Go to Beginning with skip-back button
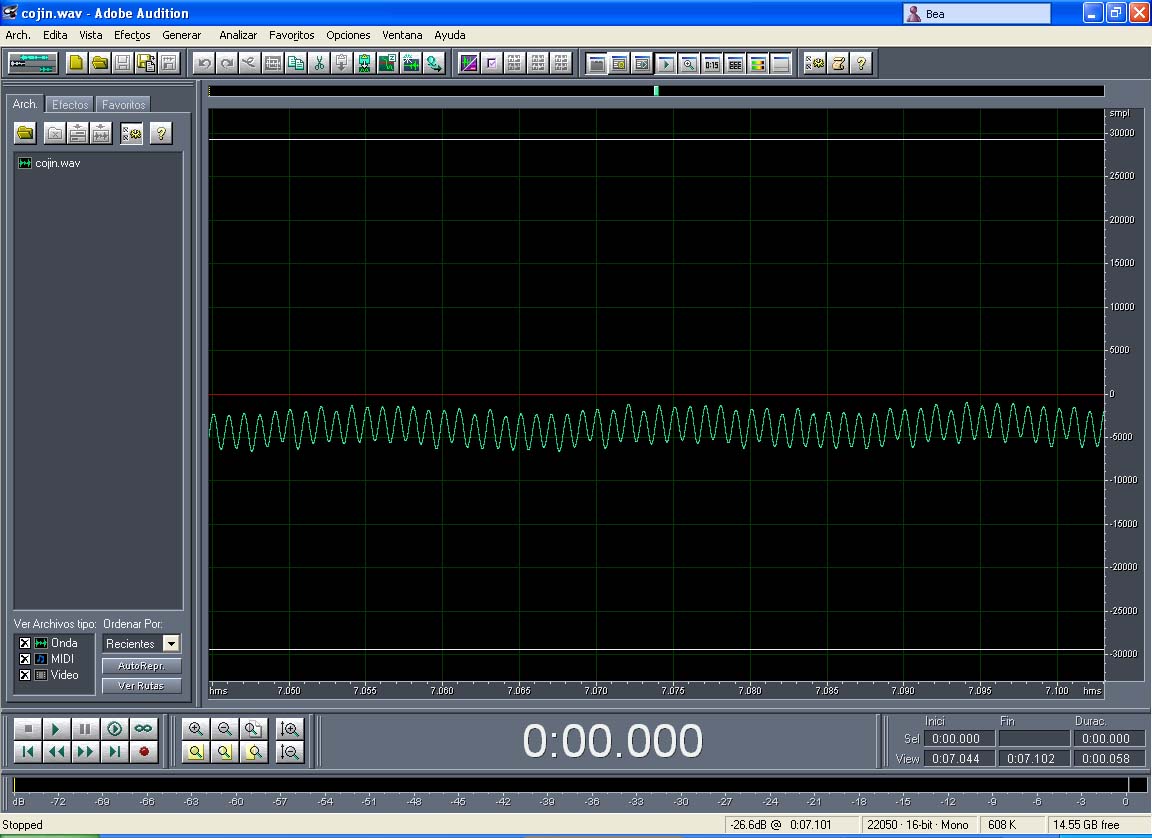1152x838 pixels. (x=28, y=751)
